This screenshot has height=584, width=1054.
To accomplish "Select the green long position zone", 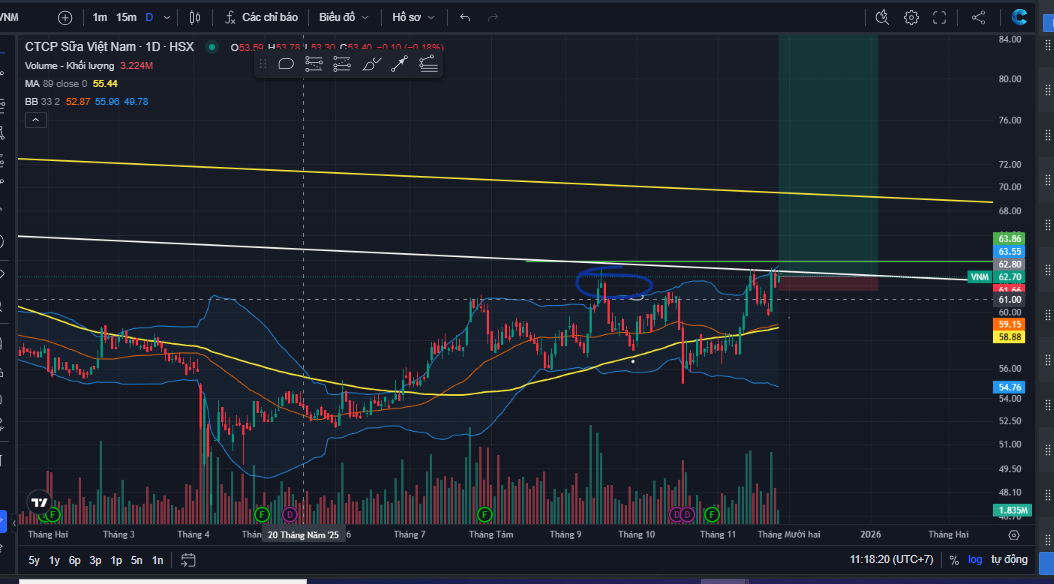I will pos(828,155).
